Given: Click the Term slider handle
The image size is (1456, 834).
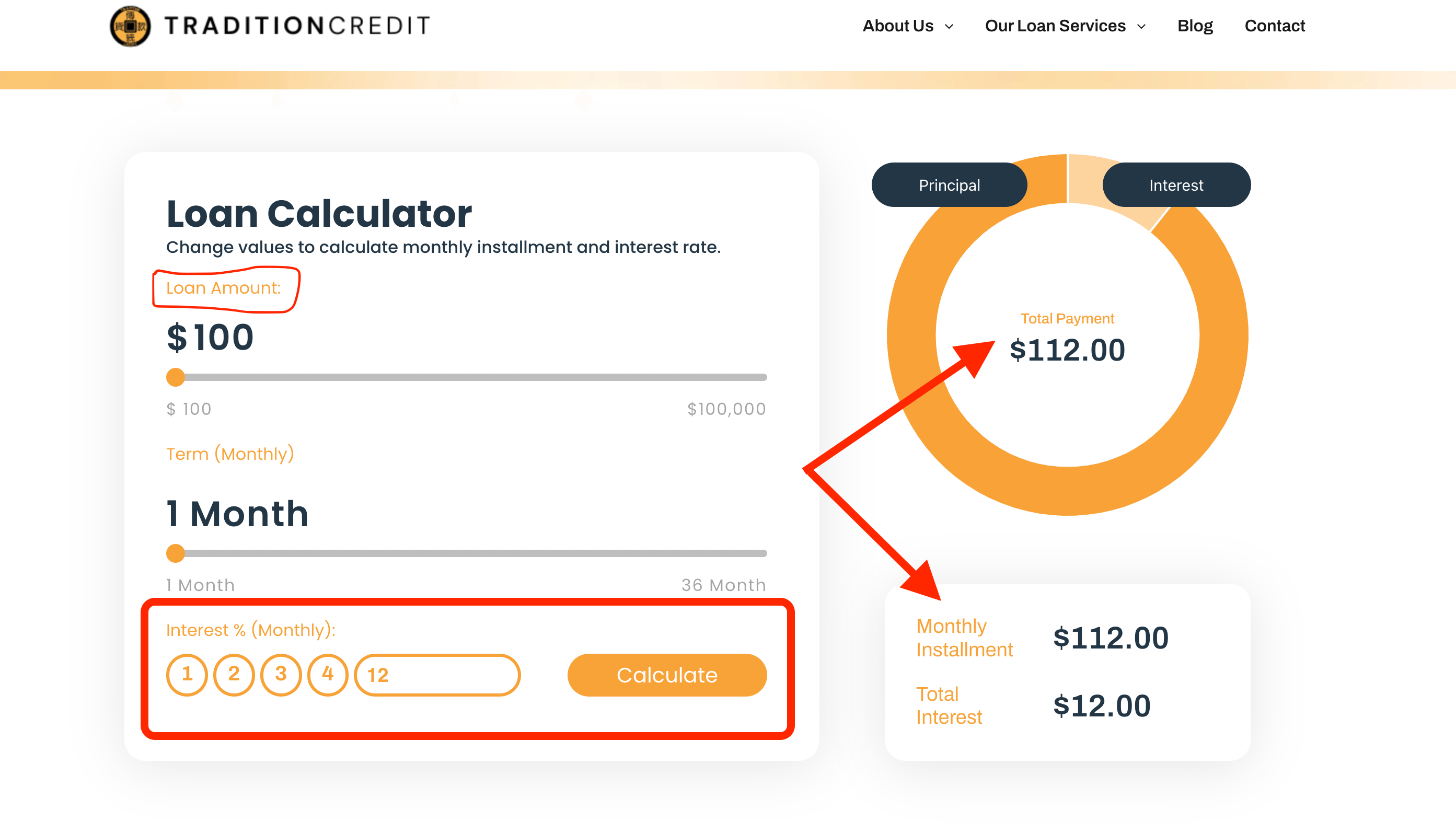Looking at the screenshot, I should (175, 553).
